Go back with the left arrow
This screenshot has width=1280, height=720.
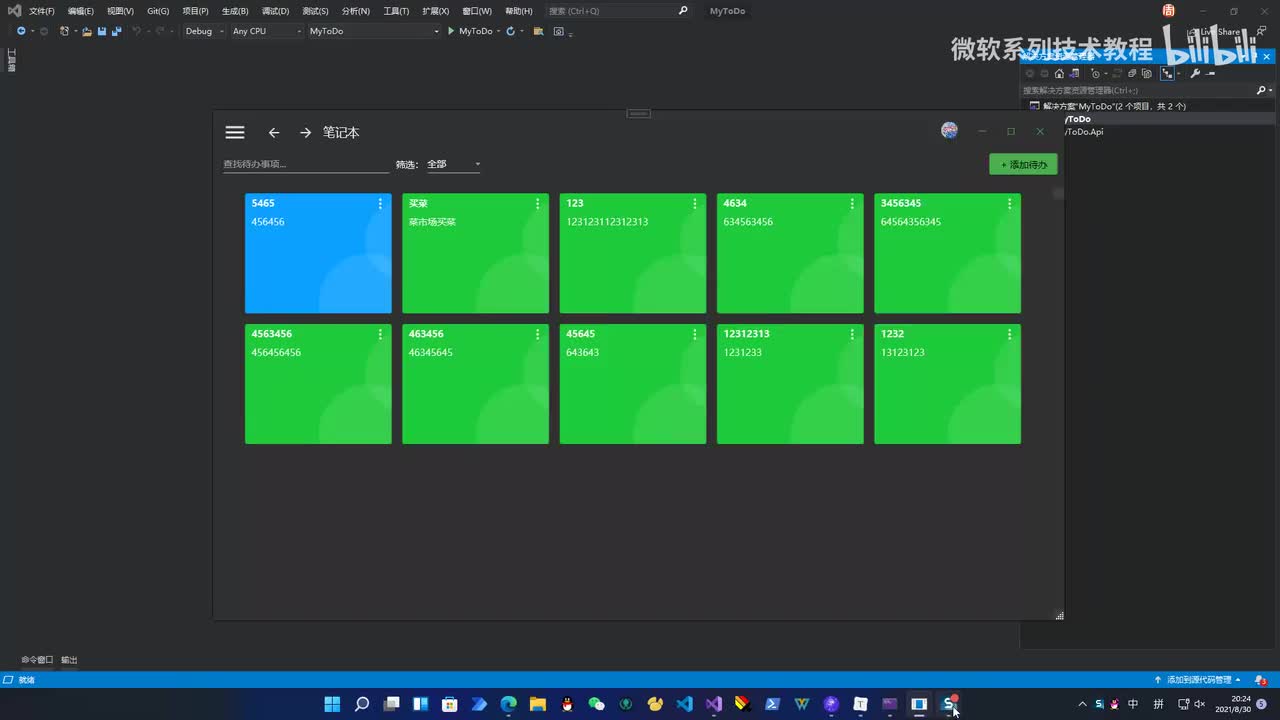click(274, 132)
